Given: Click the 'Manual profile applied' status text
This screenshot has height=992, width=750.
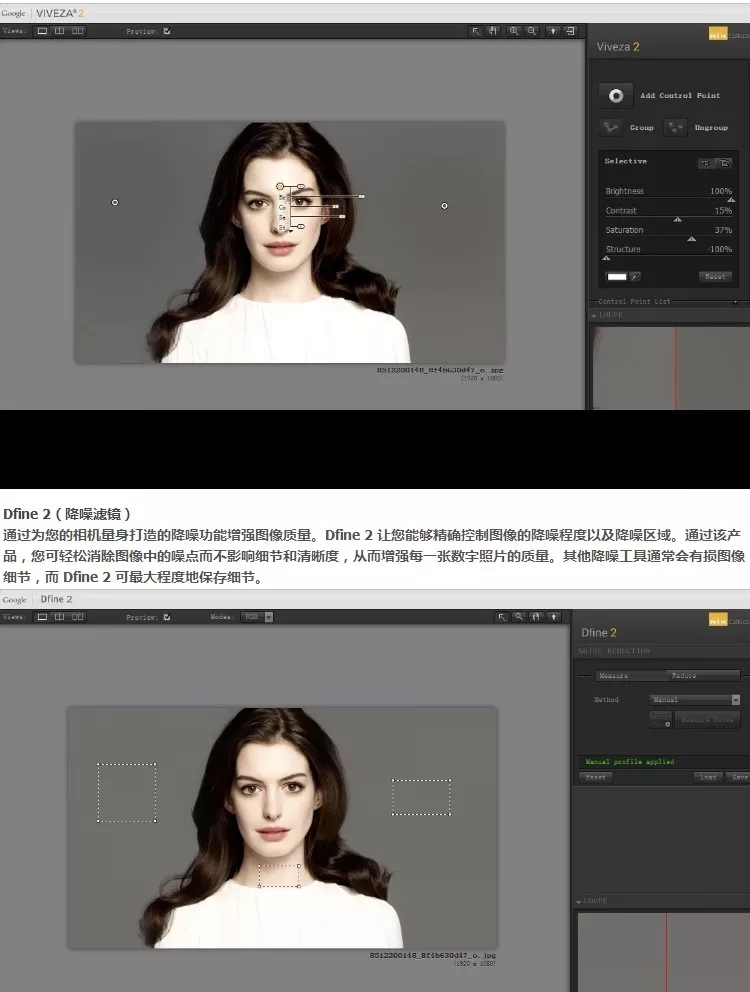Looking at the screenshot, I should [x=630, y=762].
